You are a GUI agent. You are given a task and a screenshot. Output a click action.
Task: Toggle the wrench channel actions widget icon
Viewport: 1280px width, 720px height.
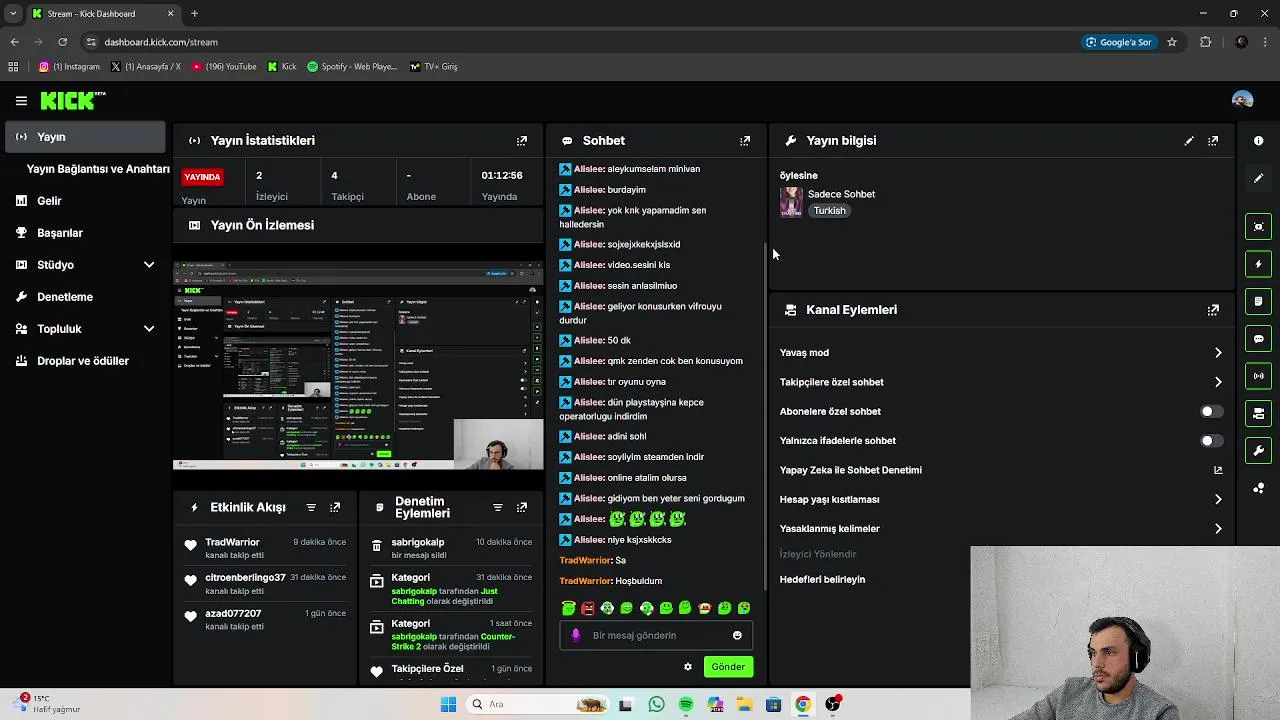point(1259,451)
